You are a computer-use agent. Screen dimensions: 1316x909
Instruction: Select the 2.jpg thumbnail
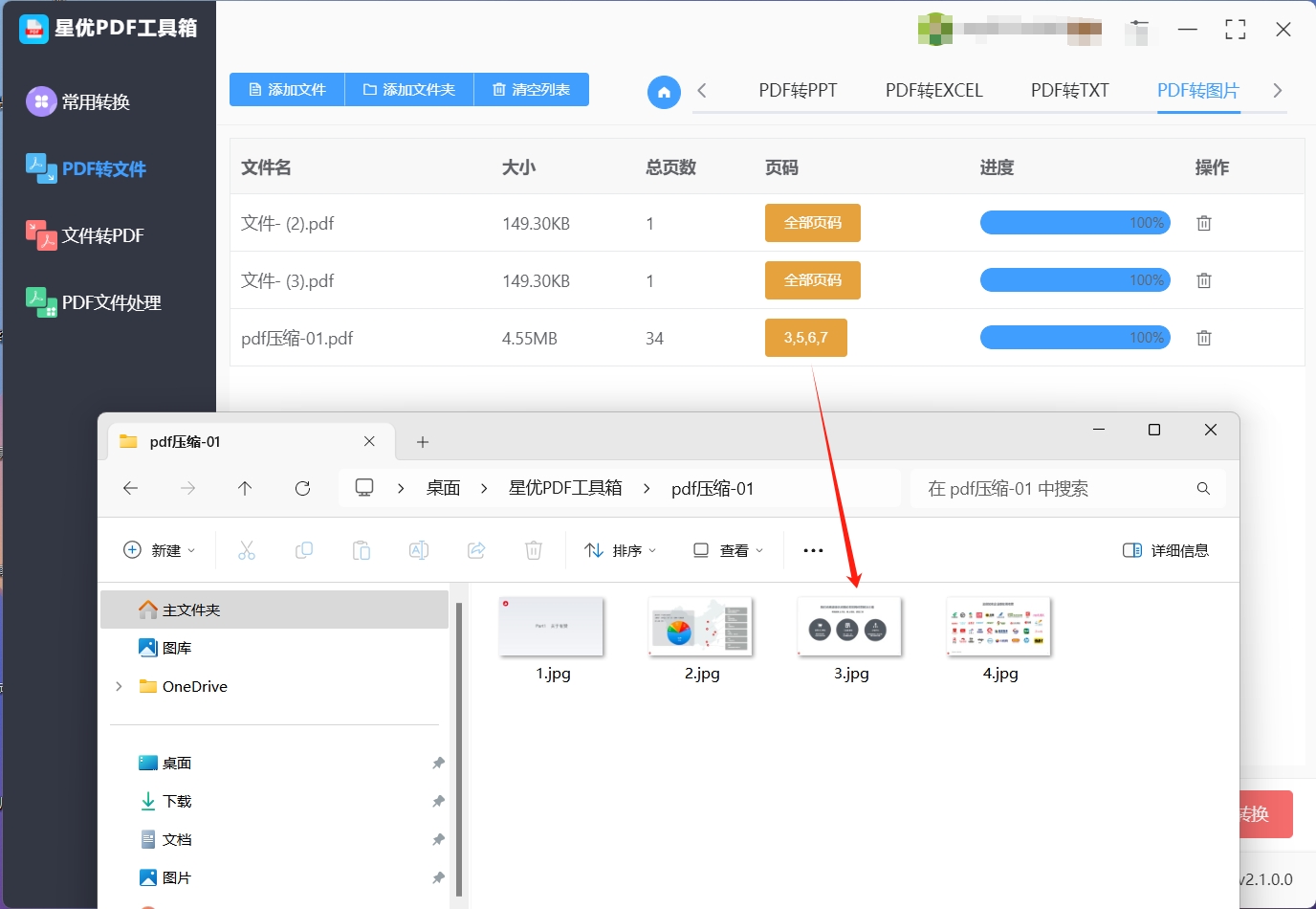[x=701, y=627]
